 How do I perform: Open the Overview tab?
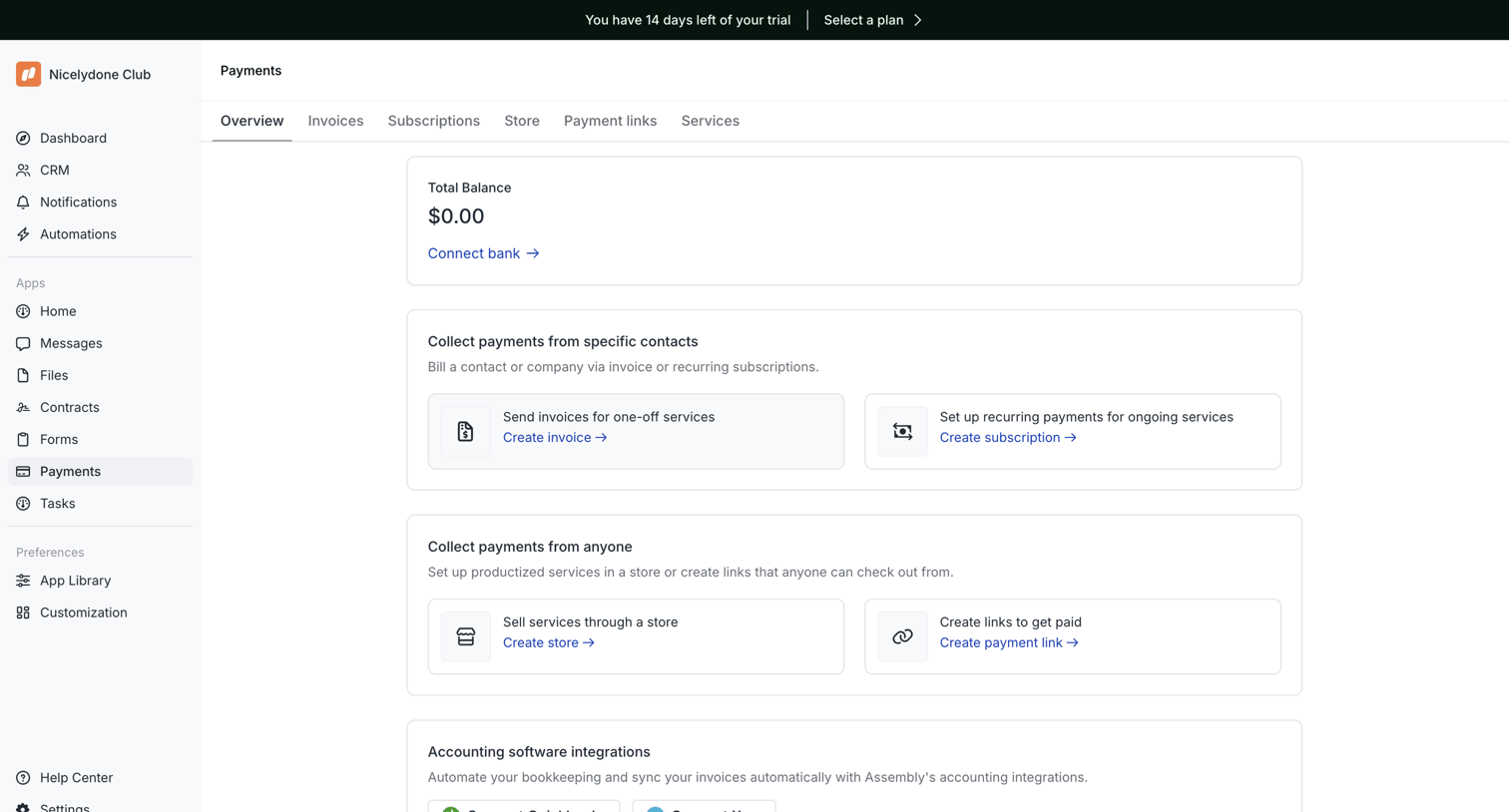[251, 121]
